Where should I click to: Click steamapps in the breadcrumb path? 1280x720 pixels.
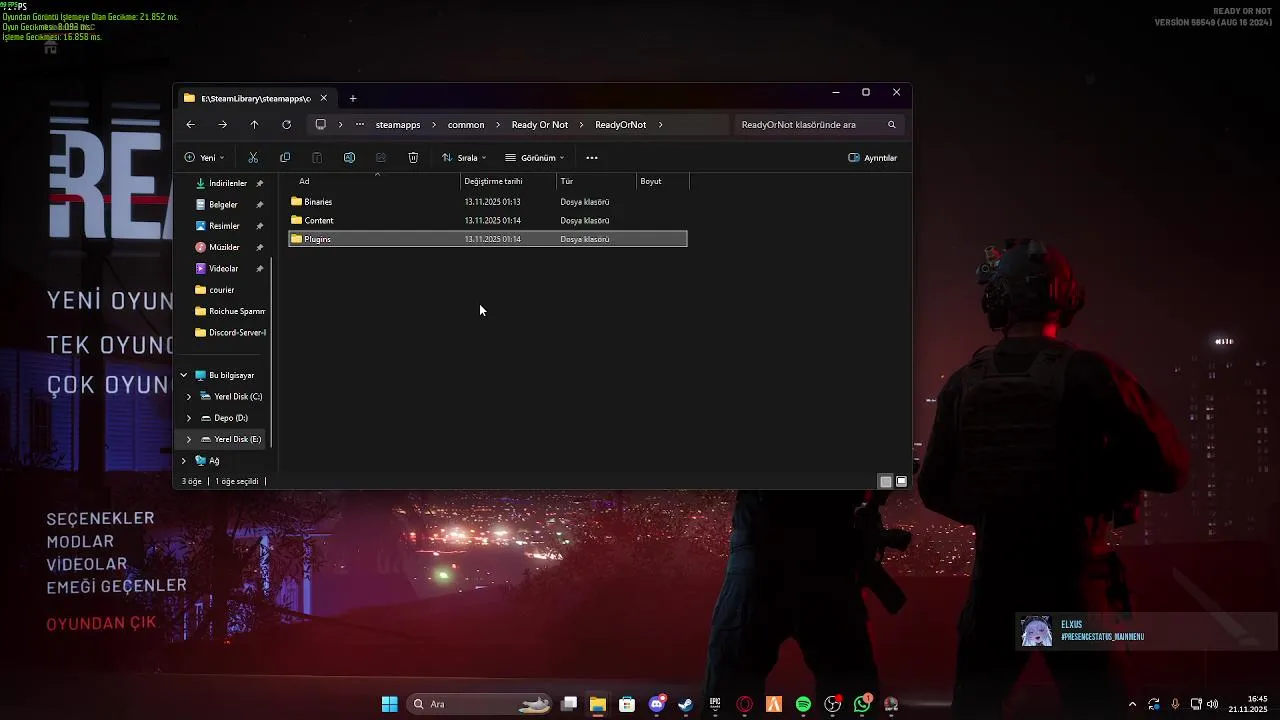(x=398, y=125)
